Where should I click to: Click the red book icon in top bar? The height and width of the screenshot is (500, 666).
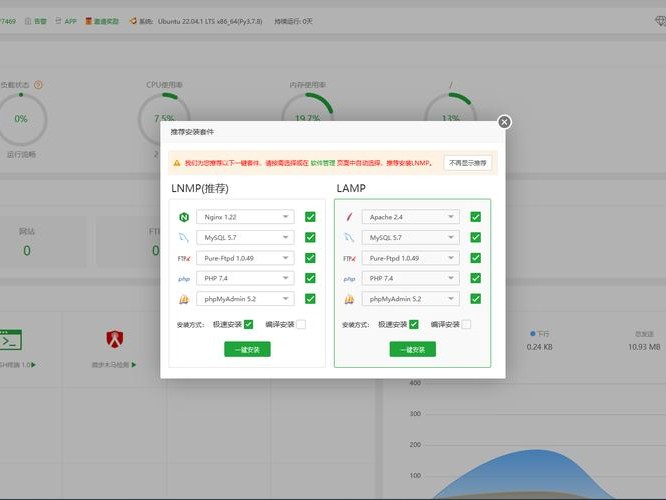(89, 21)
